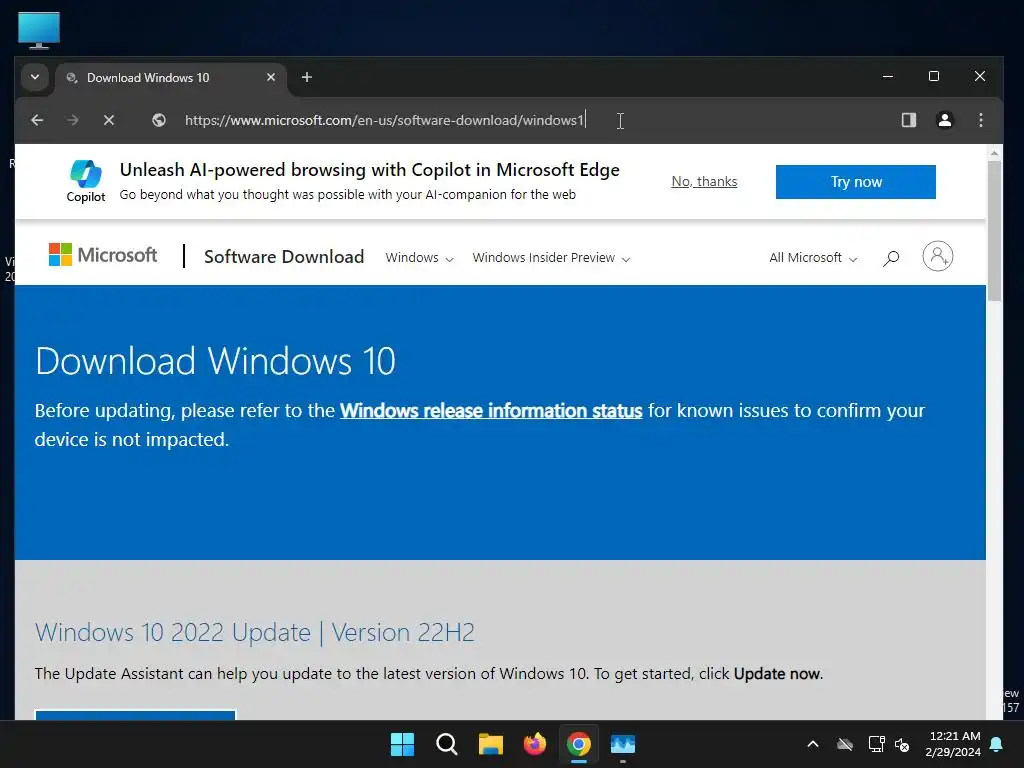The width and height of the screenshot is (1024, 768).
Task: Open taskbar Search
Action: 447,744
